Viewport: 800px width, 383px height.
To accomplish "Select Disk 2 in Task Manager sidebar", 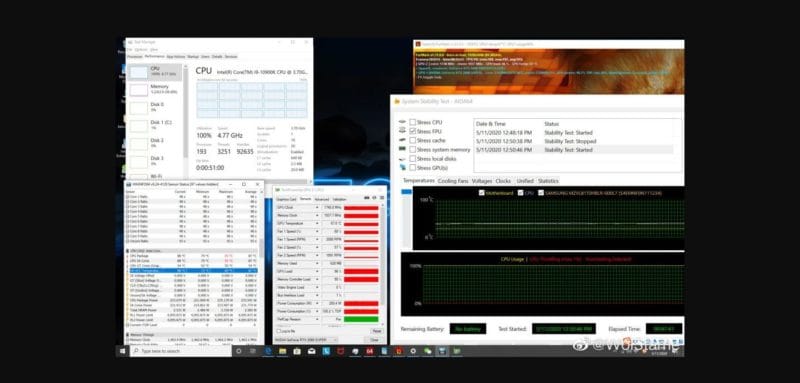I will (x=155, y=143).
